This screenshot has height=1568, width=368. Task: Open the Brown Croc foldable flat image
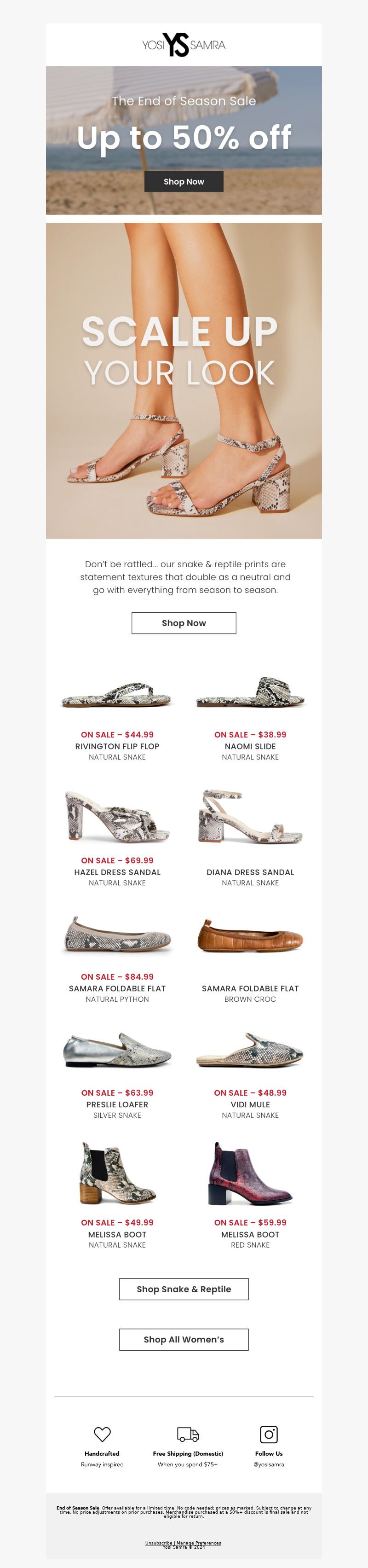(x=250, y=935)
